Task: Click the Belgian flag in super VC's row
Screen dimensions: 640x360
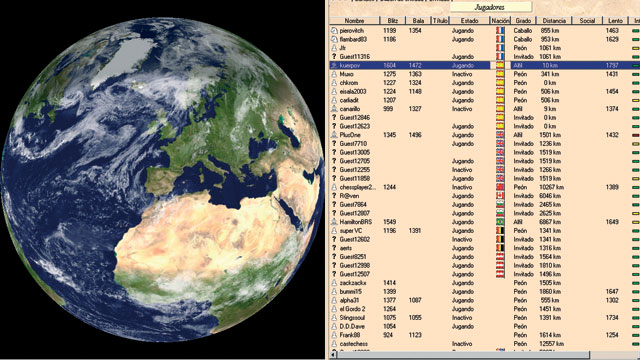Action: click(x=500, y=231)
